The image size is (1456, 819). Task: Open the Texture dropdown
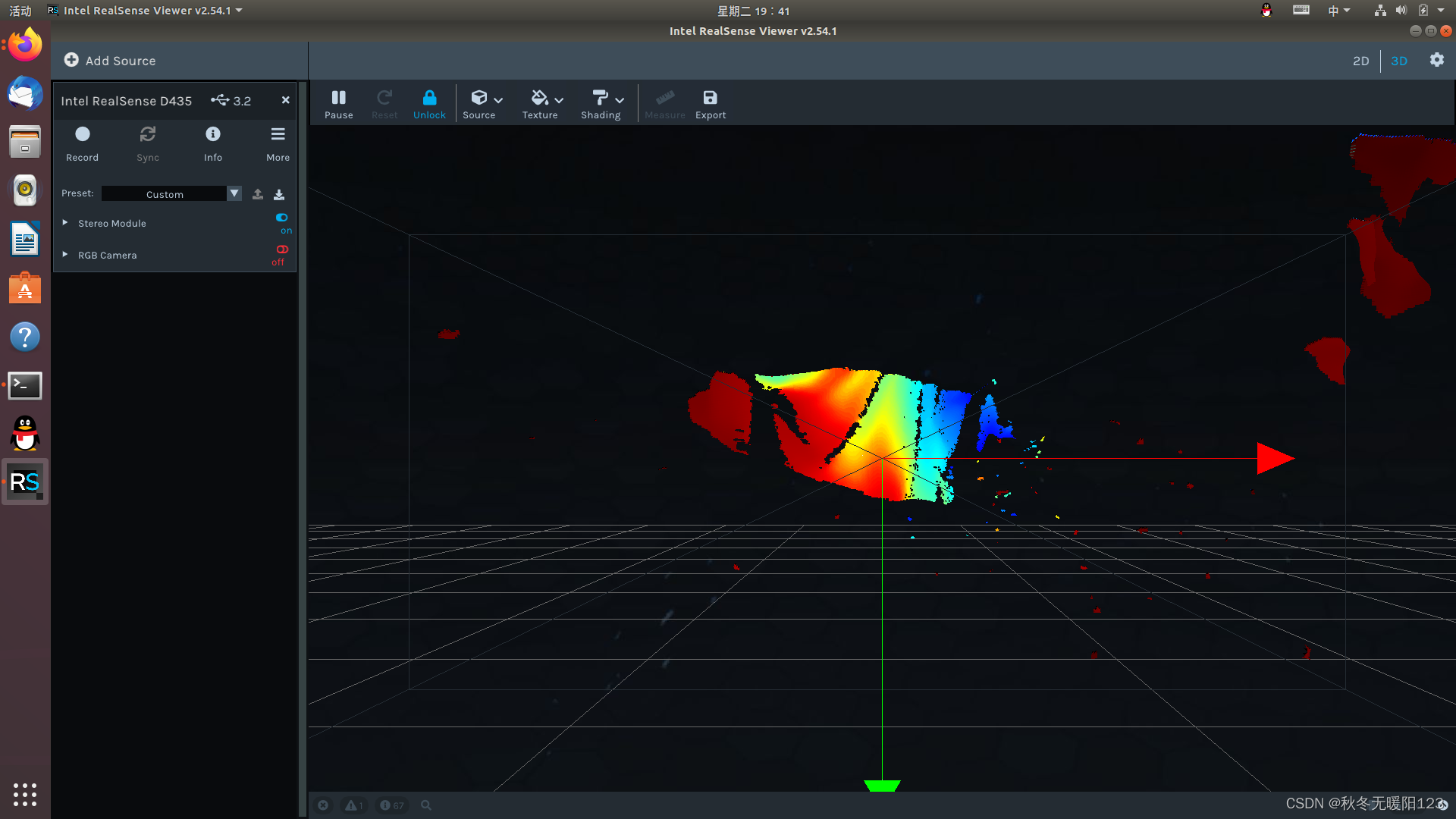[x=541, y=104]
